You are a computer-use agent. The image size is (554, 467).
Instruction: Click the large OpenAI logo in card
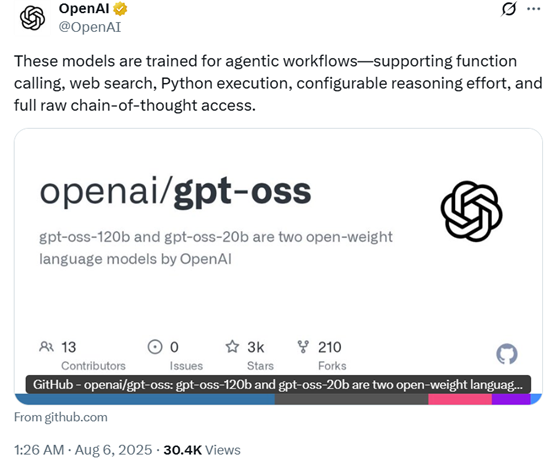coord(471,211)
